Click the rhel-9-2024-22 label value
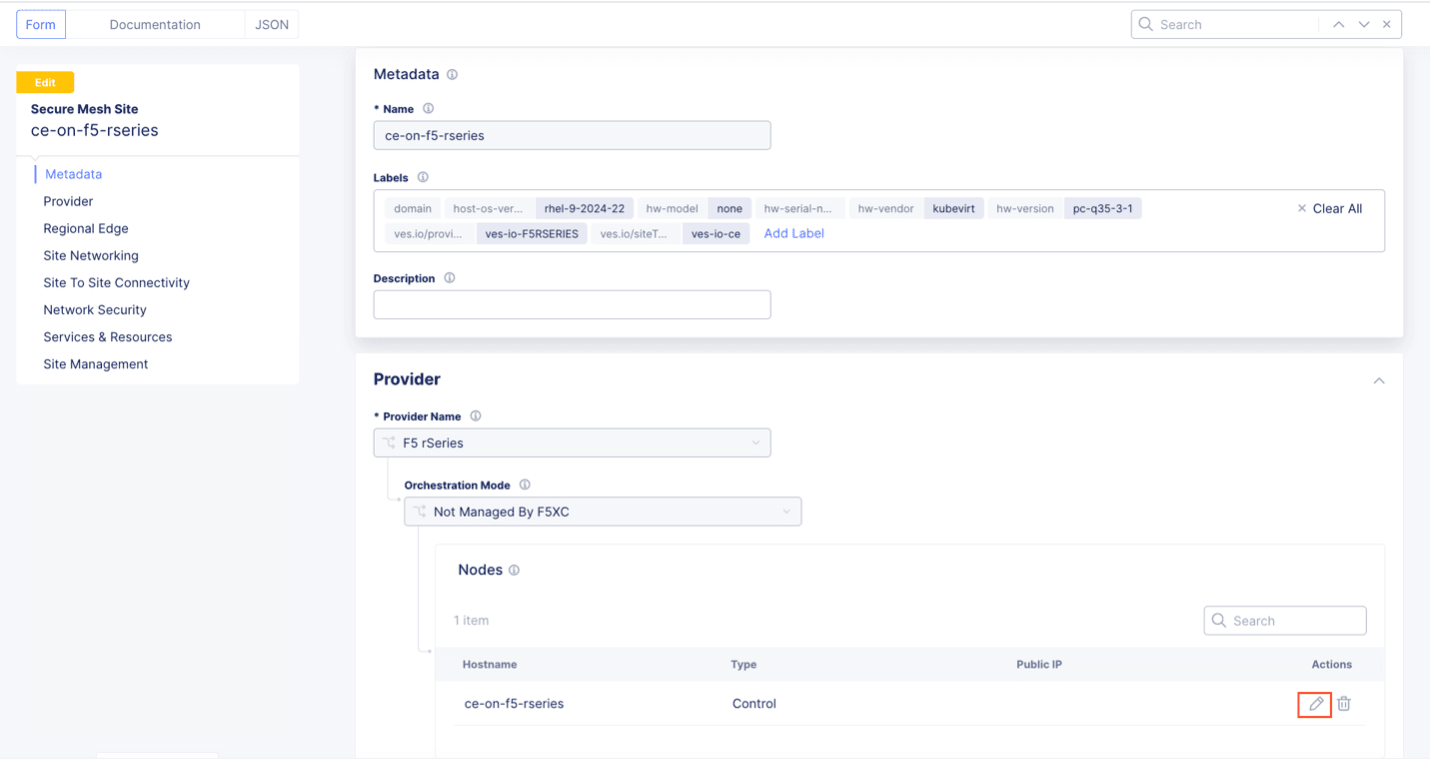The image size is (1430, 763). pos(585,209)
